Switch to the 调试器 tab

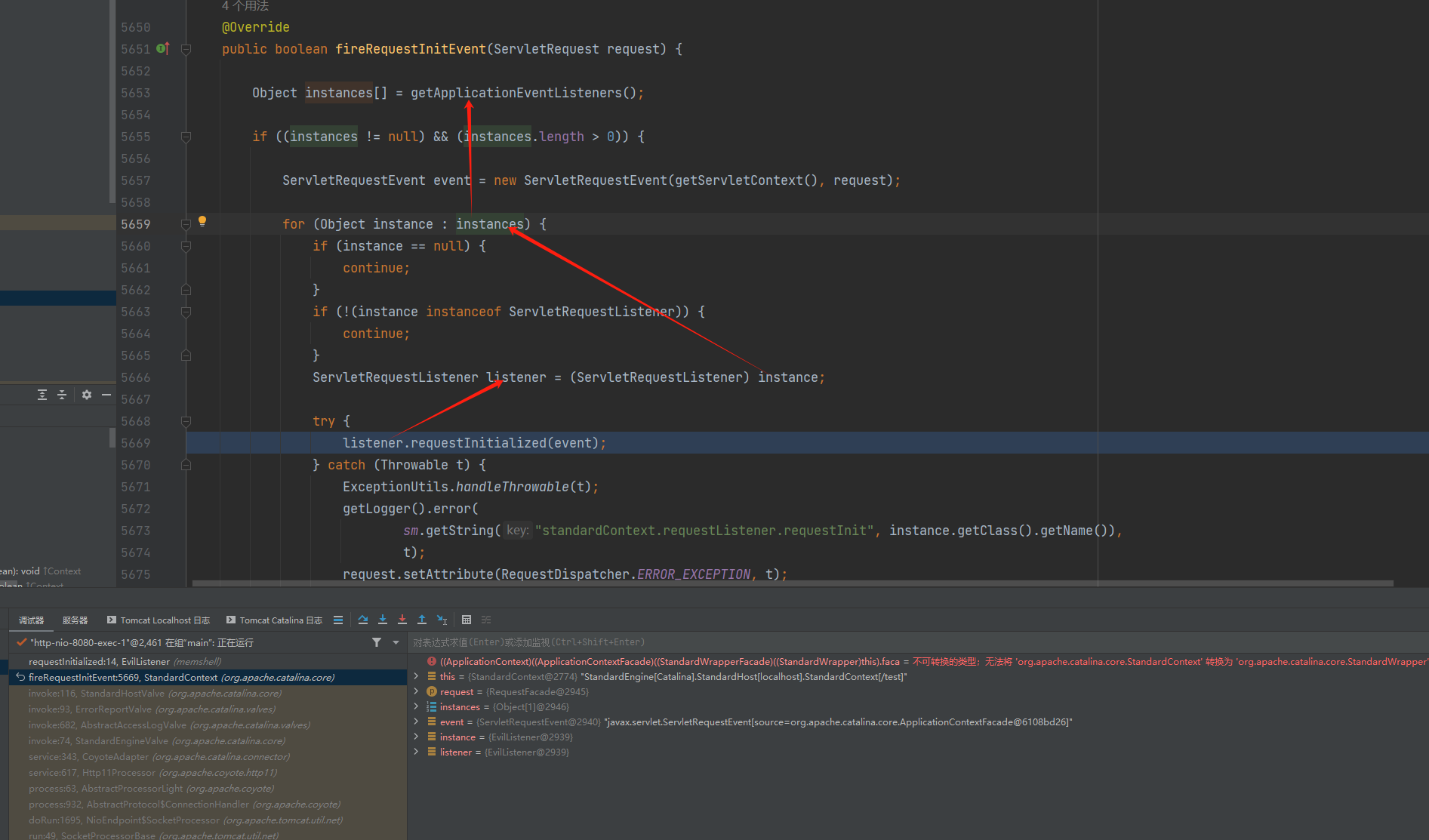pyautogui.click(x=31, y=620)
